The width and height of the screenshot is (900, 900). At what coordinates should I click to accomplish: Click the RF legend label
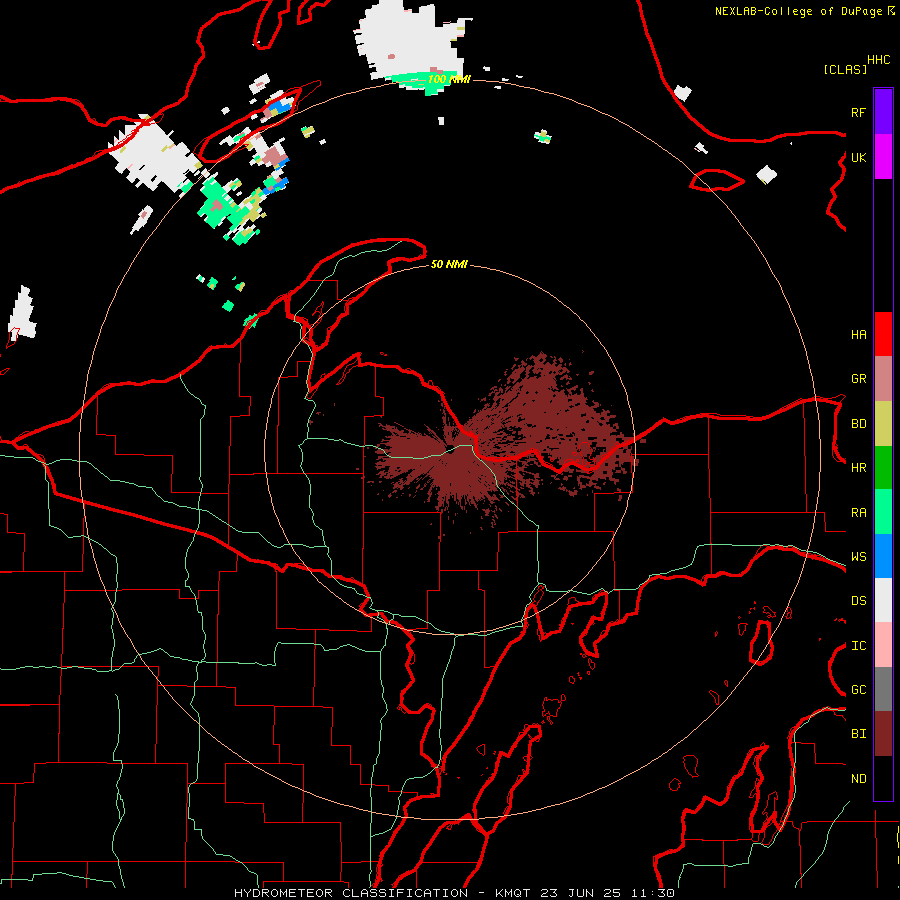tap(858, 112)
